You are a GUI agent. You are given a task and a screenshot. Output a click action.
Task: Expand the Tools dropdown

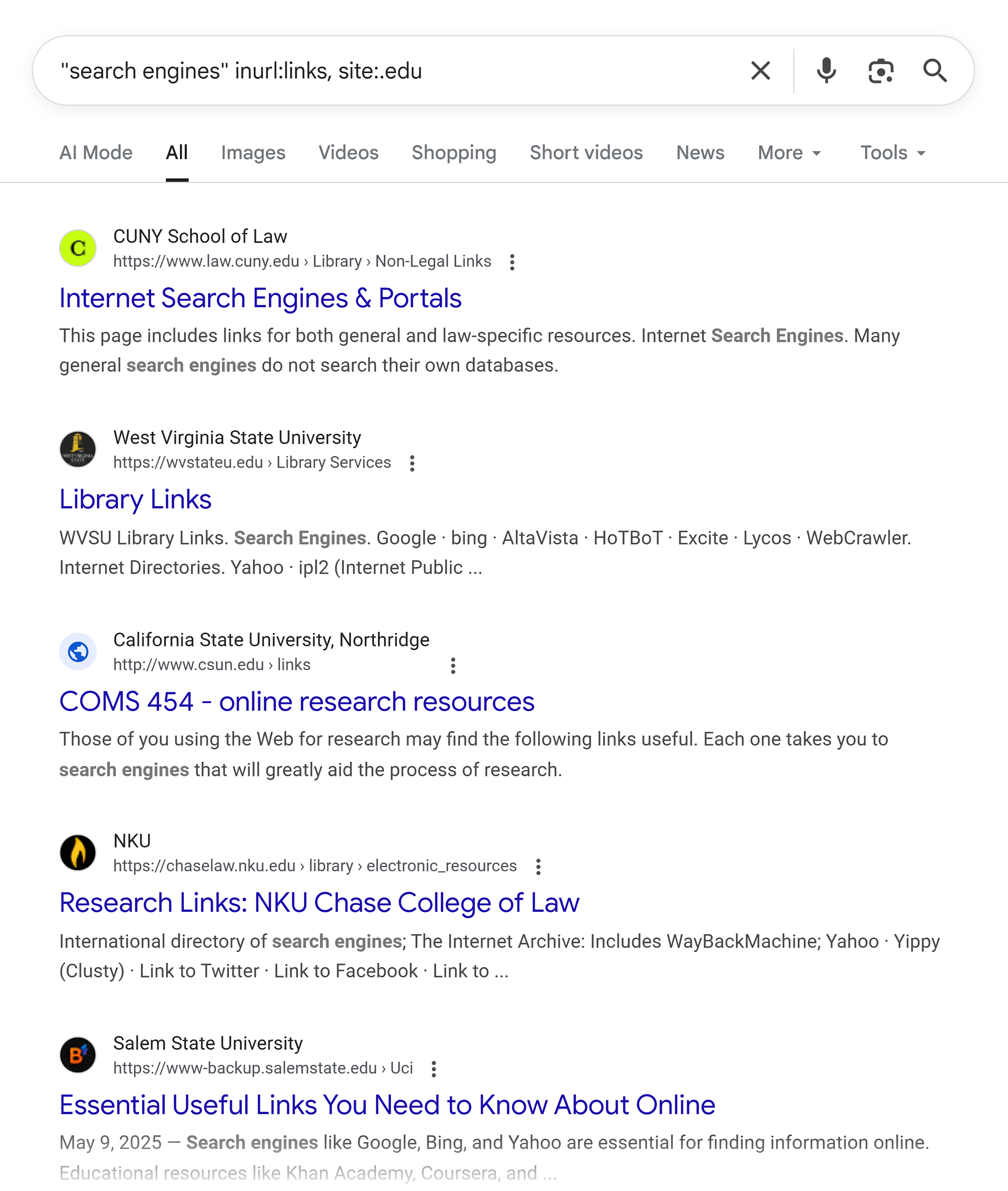(x=893, y=152)
